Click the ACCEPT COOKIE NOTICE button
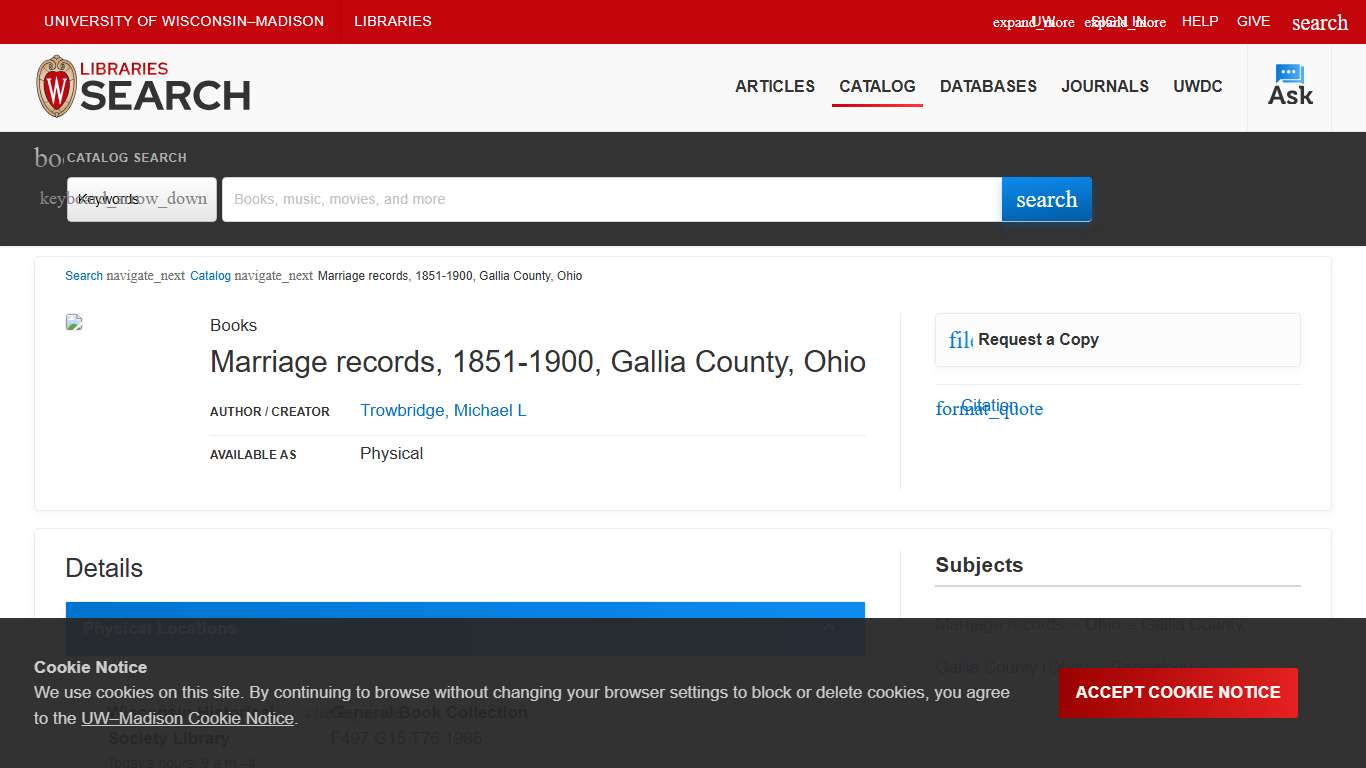1366x768 pixels. (x=1177, y=692)
